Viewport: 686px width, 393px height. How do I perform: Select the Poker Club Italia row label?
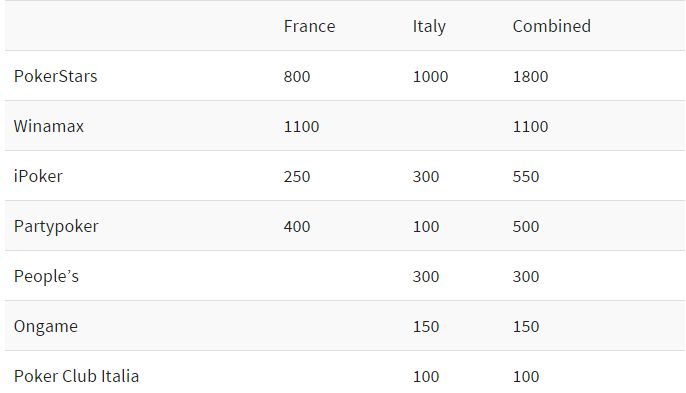pos(77,376)
